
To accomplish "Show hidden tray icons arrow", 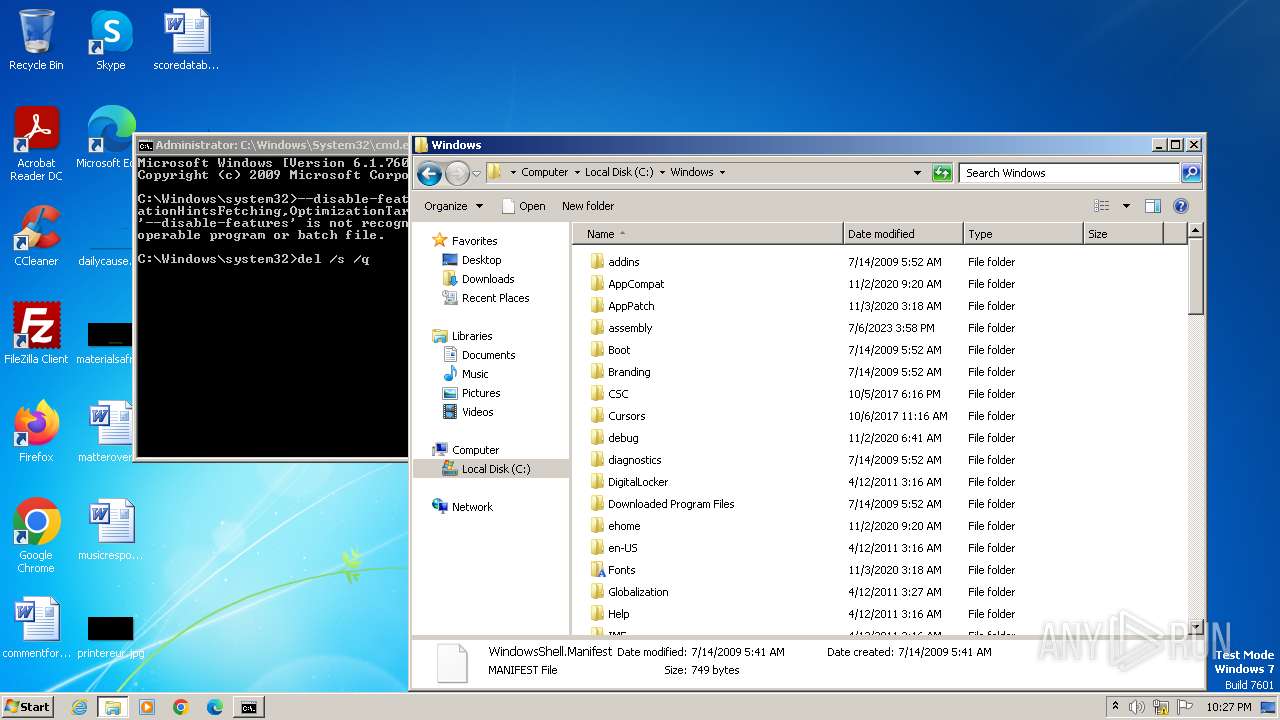I will pyautogui.click(x=1115, y=707).
